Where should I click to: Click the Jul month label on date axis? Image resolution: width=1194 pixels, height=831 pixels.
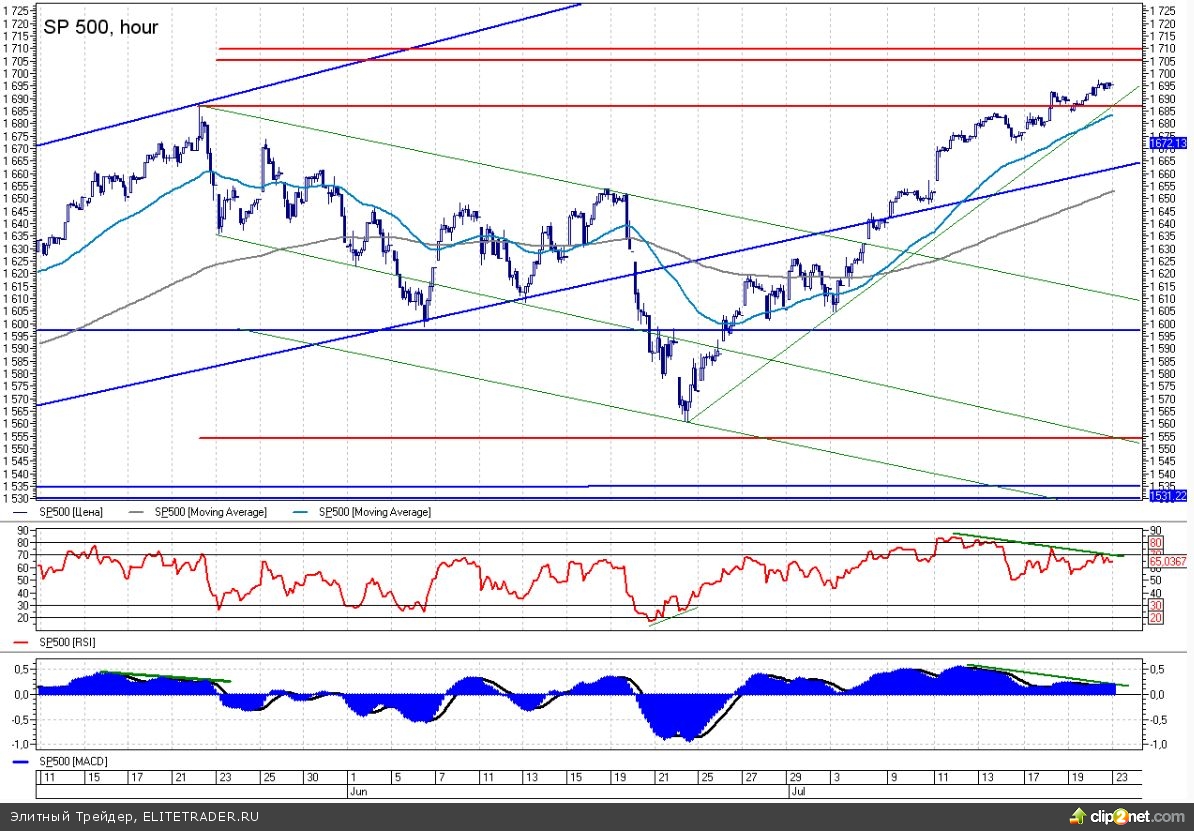[x=798, y=789]
